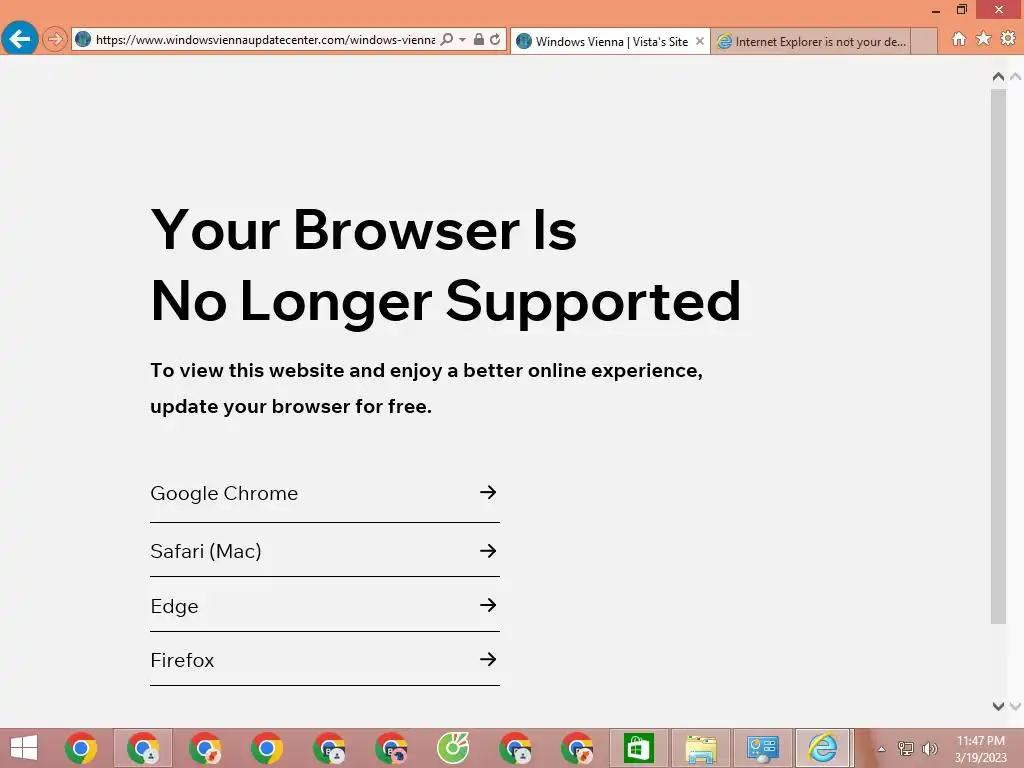The width and height of the screenshot is (1024, 768).
Task: Open the address bar autocomplete dropdown arrow
Action: pyautogui.click(x=462, y=39)
